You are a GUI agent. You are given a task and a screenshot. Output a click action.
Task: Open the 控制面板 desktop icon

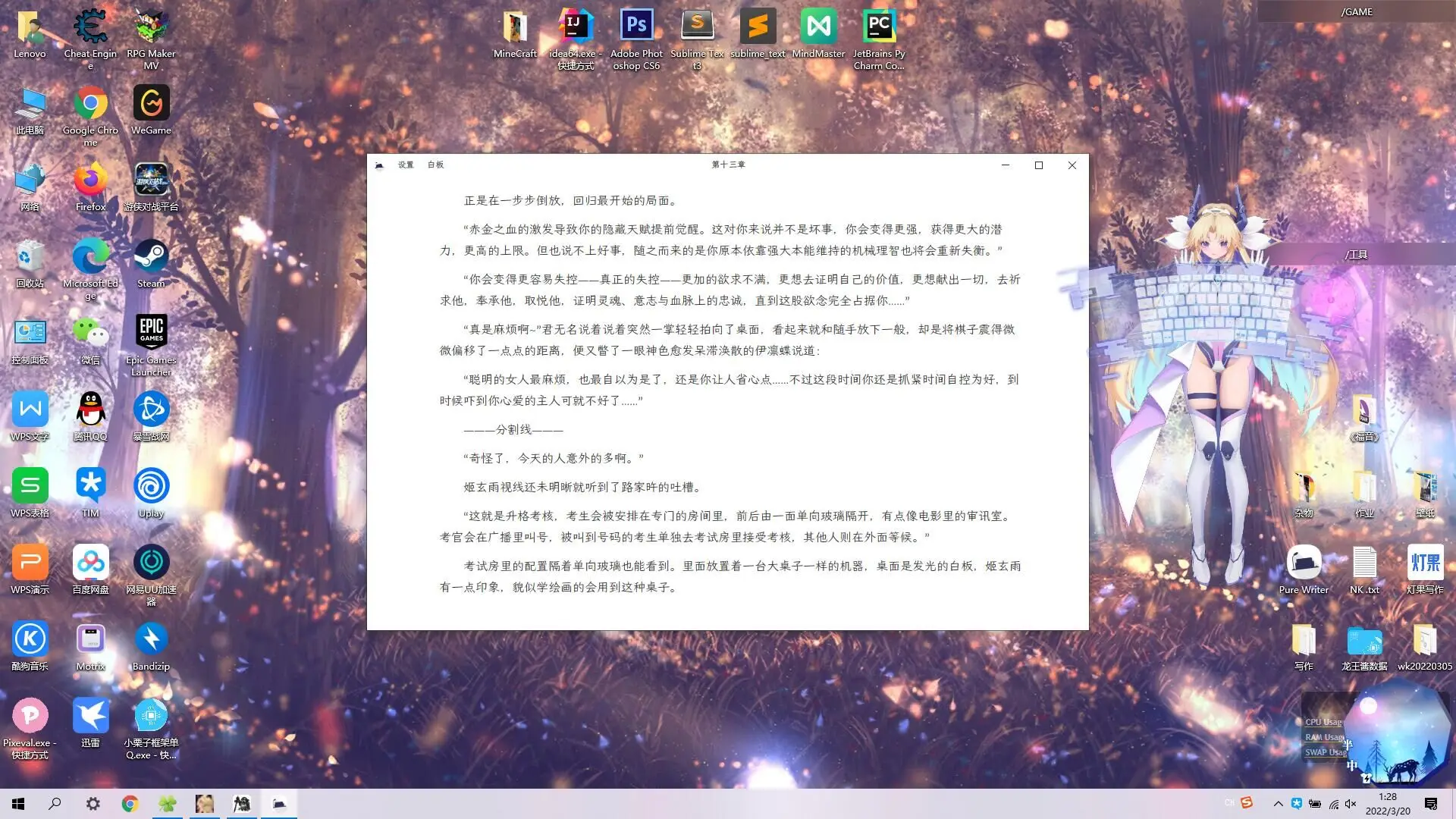(x=30, y=340)
